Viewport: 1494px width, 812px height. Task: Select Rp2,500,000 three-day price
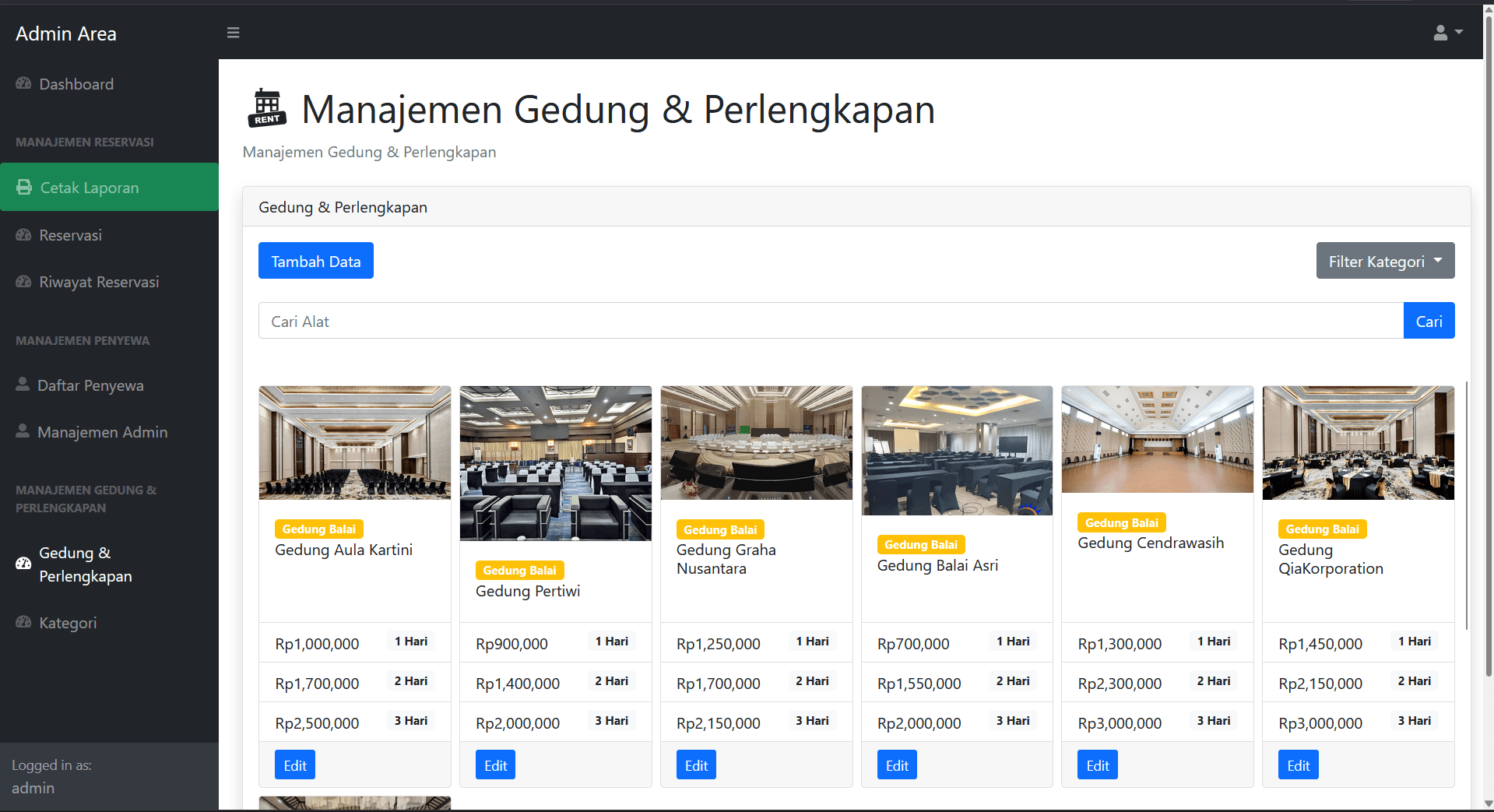point(317,723)
